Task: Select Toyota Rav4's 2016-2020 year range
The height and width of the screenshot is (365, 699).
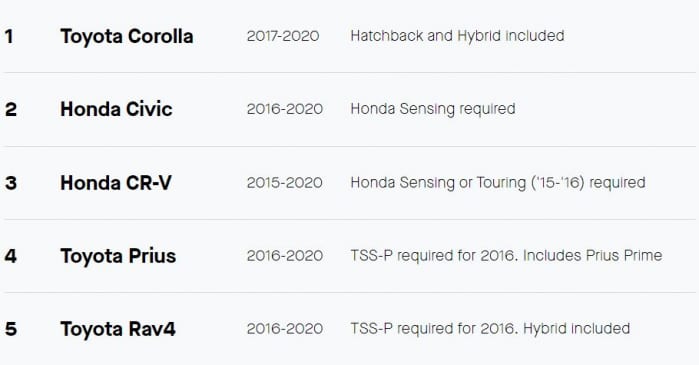Action: point(285,329)
